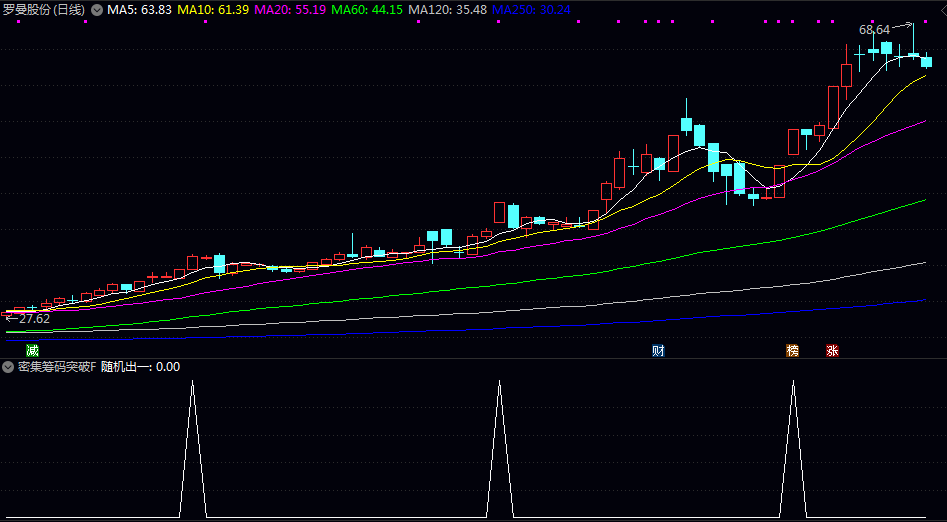Expand dropdown next to 罗曼股份 (日线)
This screenshot has height=522, width=947.
pos(97,10)
